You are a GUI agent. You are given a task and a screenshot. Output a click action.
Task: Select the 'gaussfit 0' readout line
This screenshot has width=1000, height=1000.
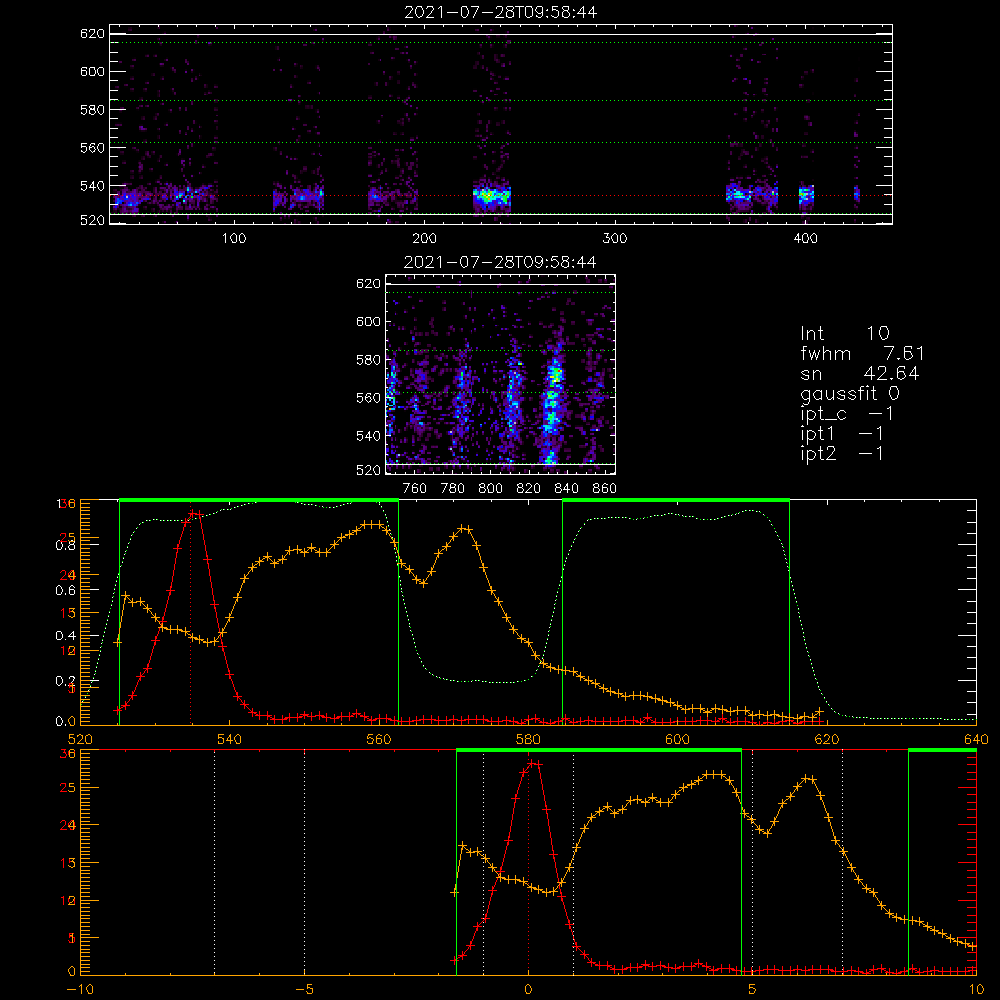tap(850, 394)
